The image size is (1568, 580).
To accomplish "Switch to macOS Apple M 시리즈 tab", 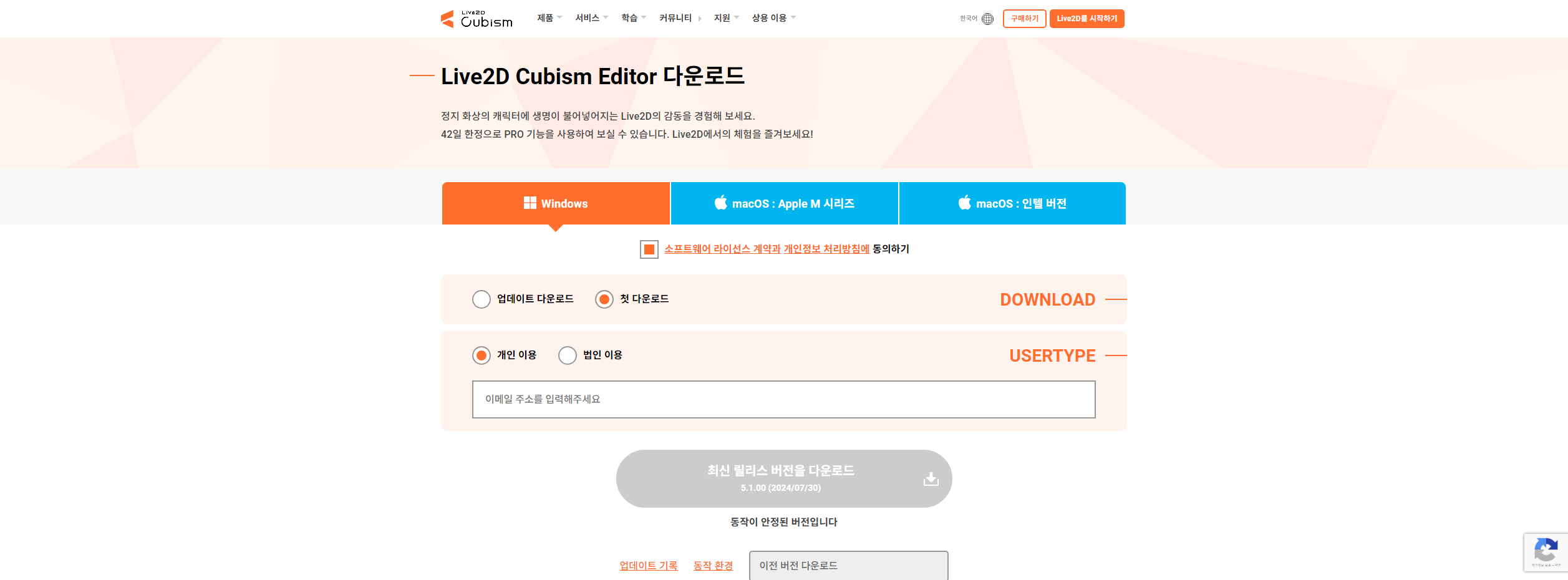I will coord(785,203).
